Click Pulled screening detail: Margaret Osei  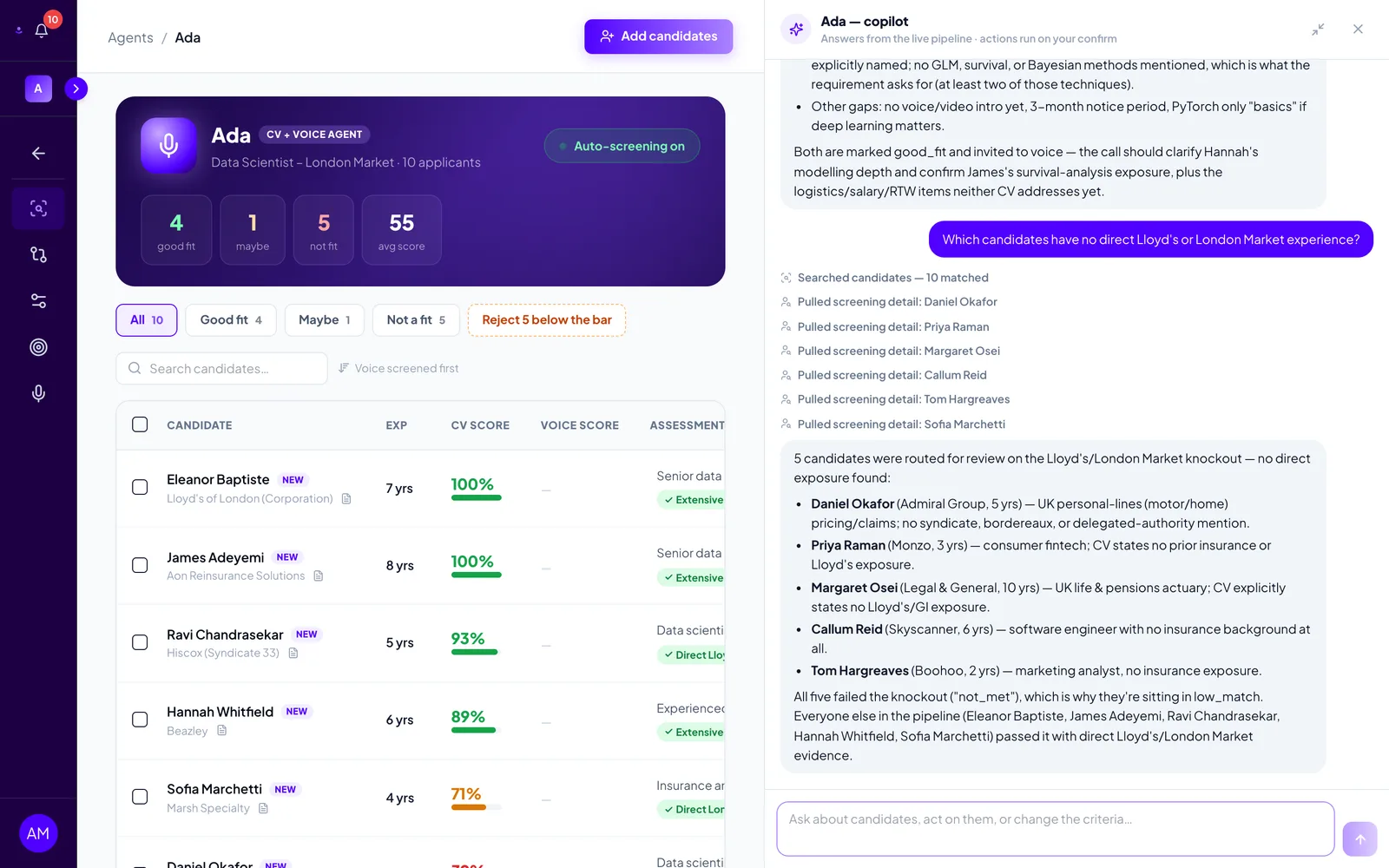[x=891, y=352]
